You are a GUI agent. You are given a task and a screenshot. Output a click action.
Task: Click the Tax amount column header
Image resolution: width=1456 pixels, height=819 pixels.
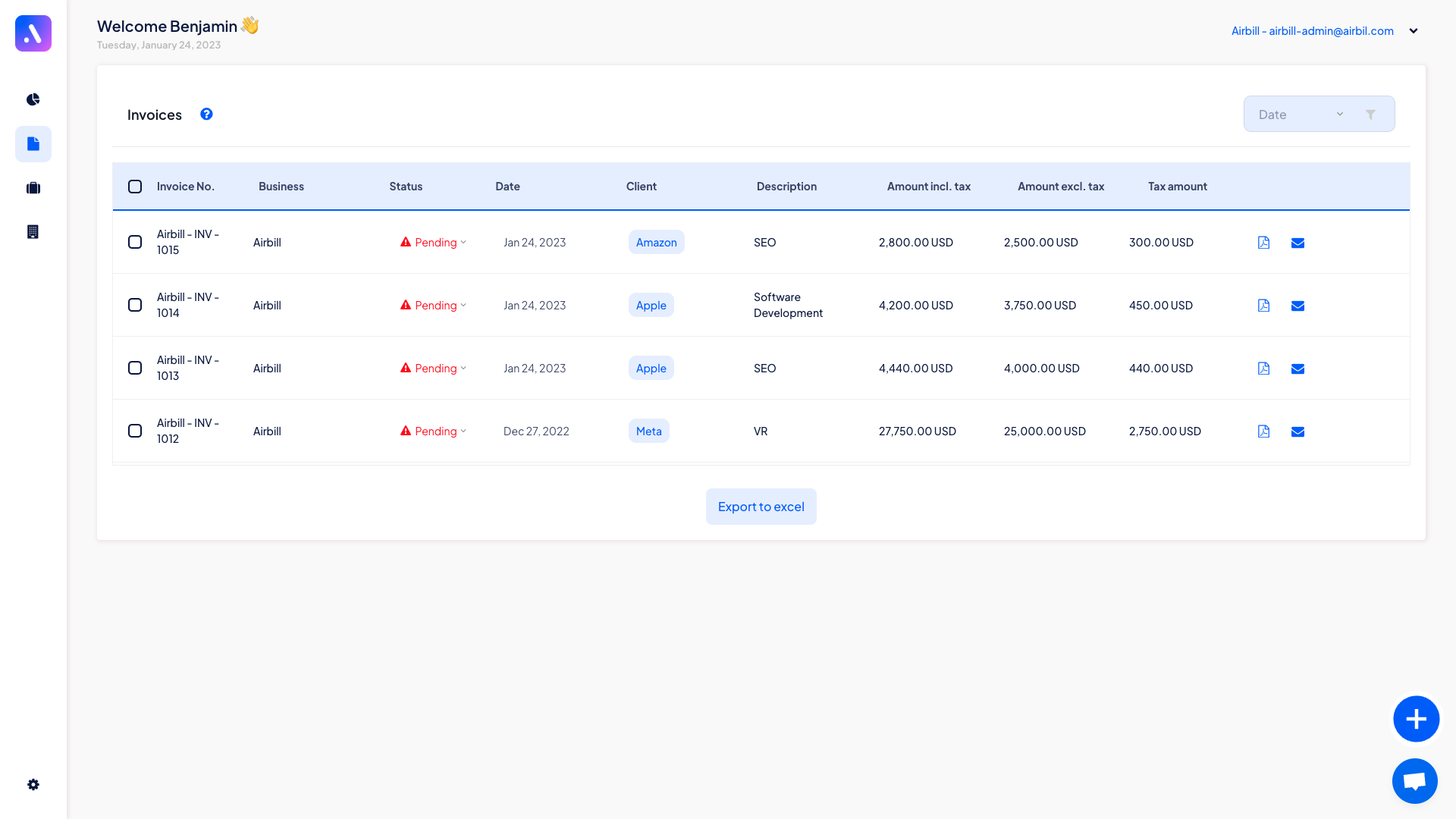1178,187
